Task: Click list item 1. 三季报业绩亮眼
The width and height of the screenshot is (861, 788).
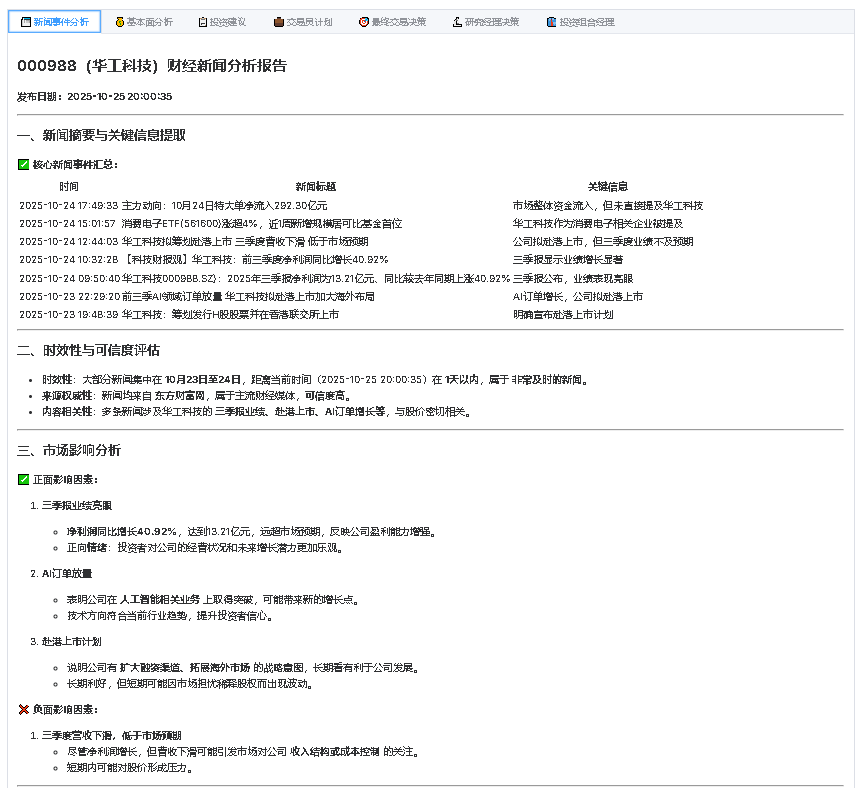Action: click(x=71, y=505)
